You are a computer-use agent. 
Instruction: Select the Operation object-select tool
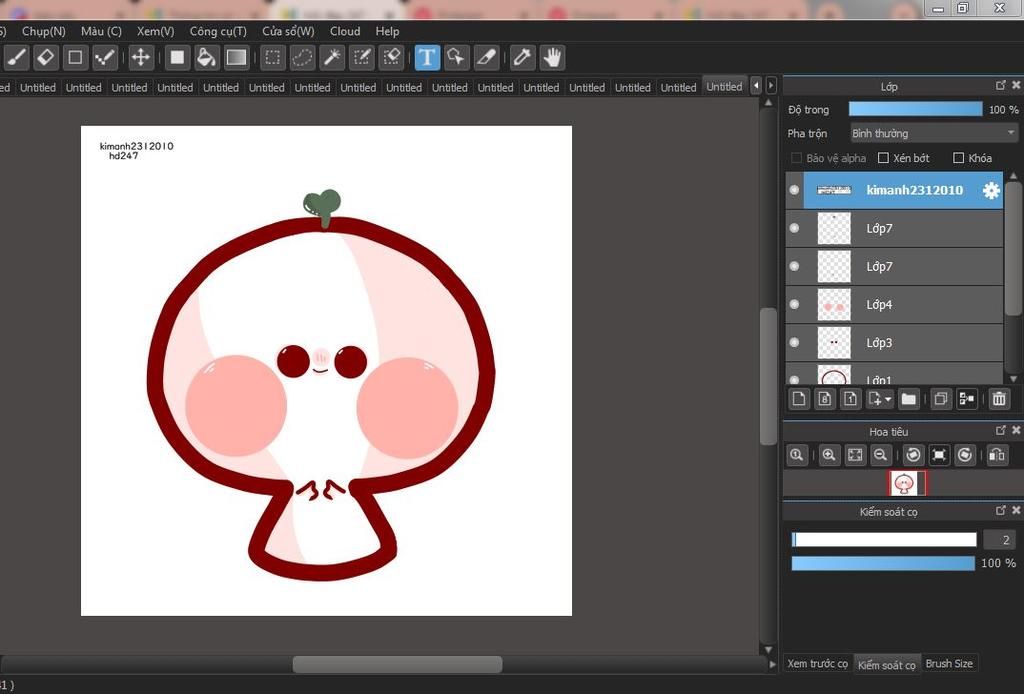click(x=456, y=57)
